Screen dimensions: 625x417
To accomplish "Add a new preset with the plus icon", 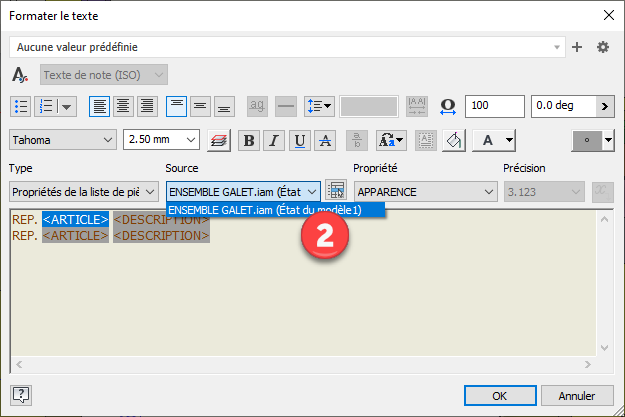I will (577, 47).
